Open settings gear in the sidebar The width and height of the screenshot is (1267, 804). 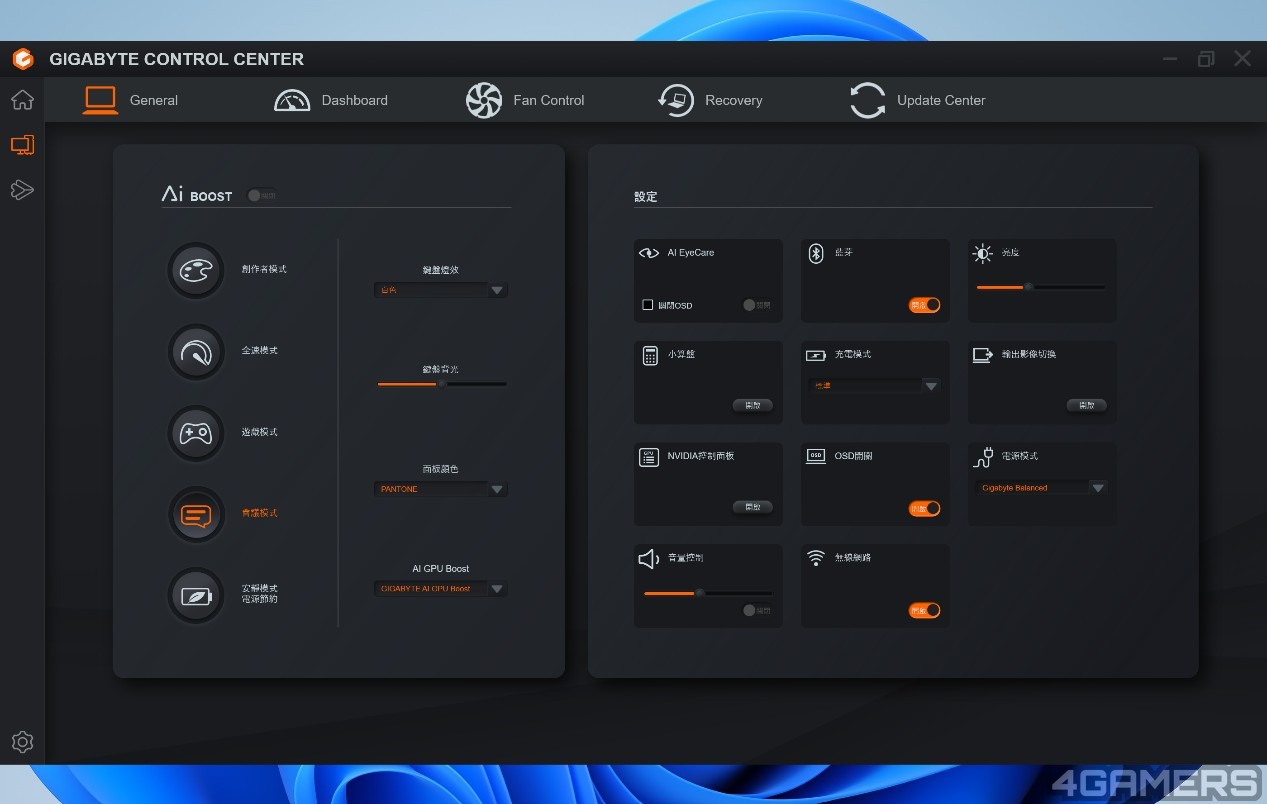coord(22,742)
